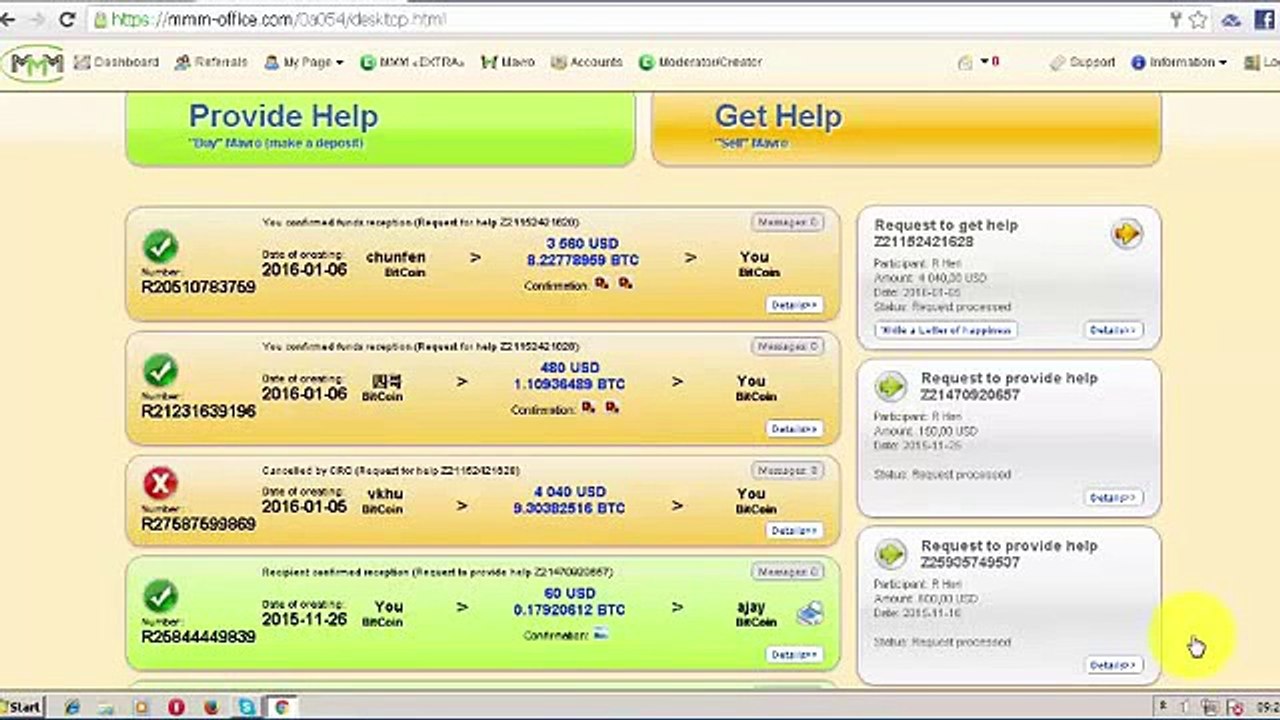Open the file explorer folder in the taskbar
The width and height of the screenshot is (1280, 720).
tap(107, 707)
